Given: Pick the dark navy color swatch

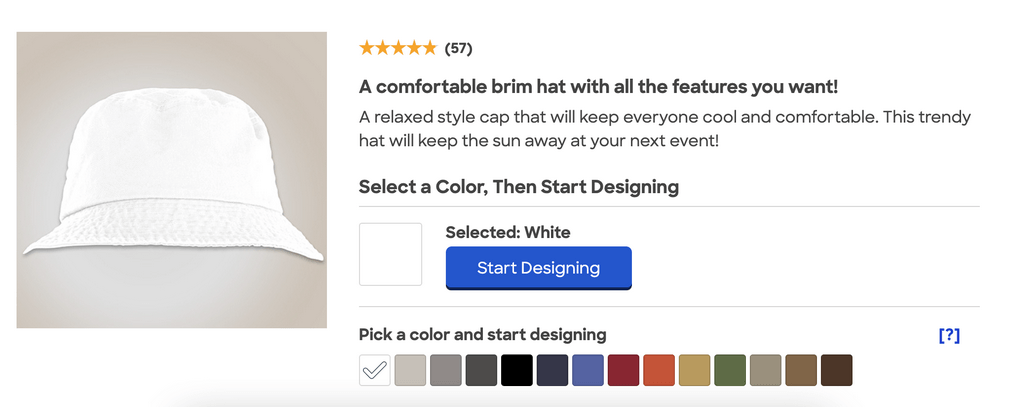Looking at the screenshot, I should (552, 370).
